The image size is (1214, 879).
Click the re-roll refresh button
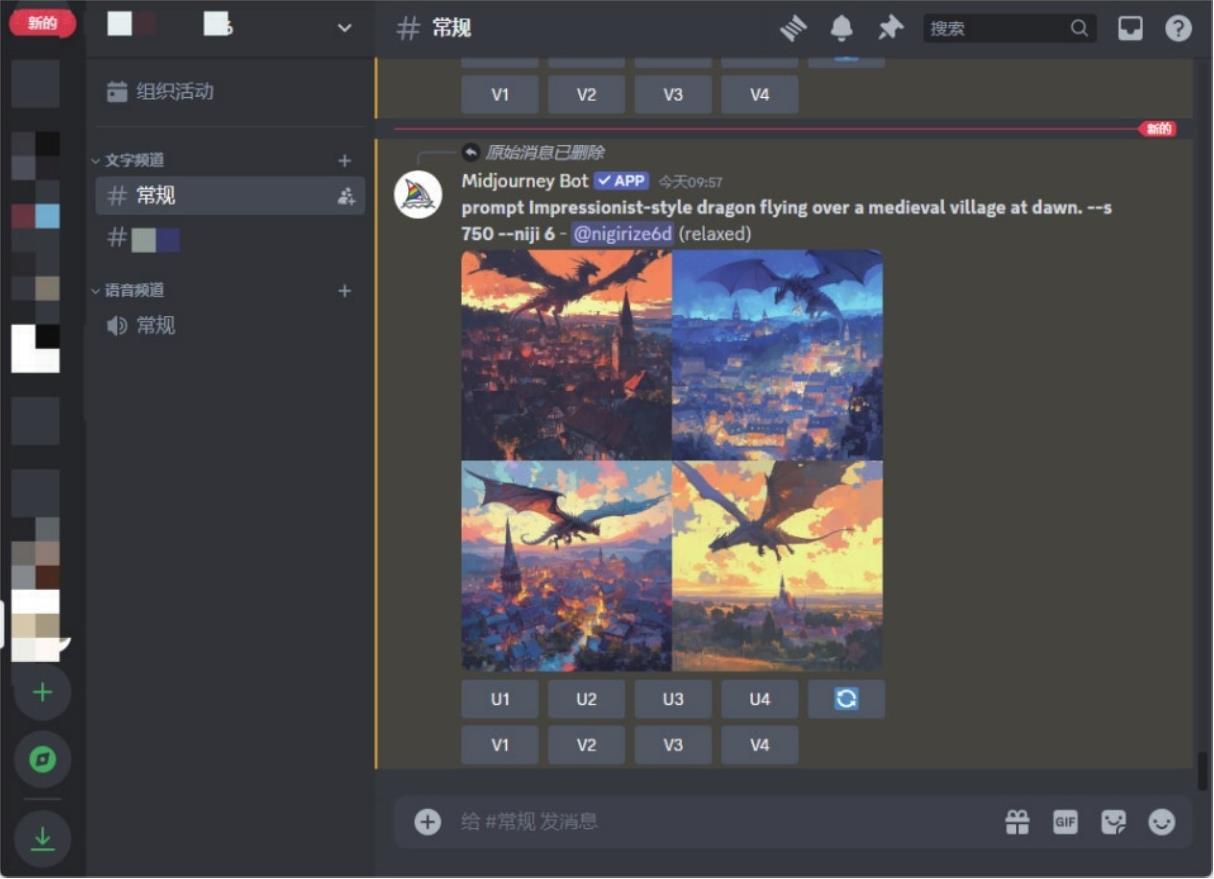point(846,699)
